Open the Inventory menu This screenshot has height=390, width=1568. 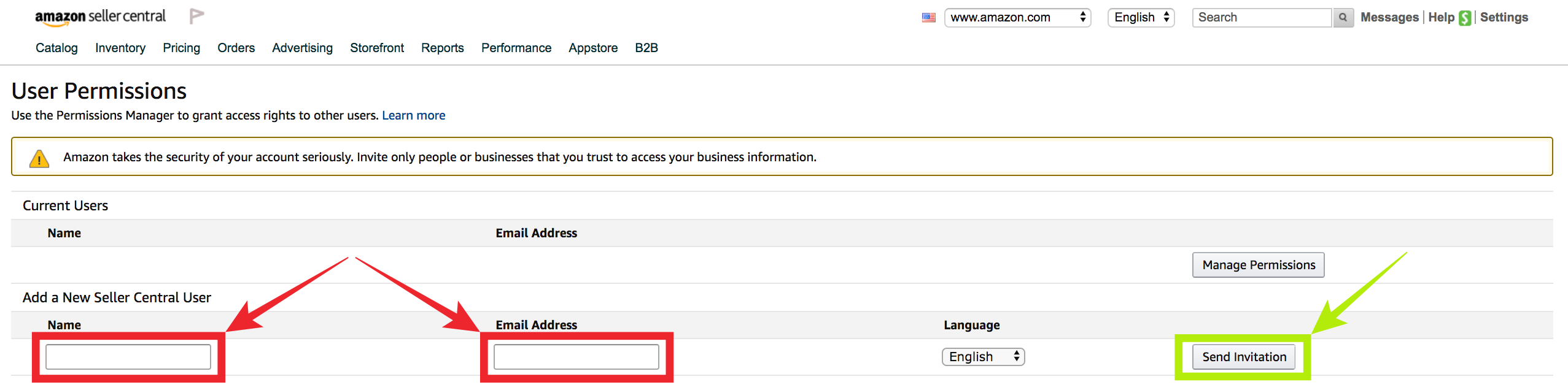(x=120, y=48)
